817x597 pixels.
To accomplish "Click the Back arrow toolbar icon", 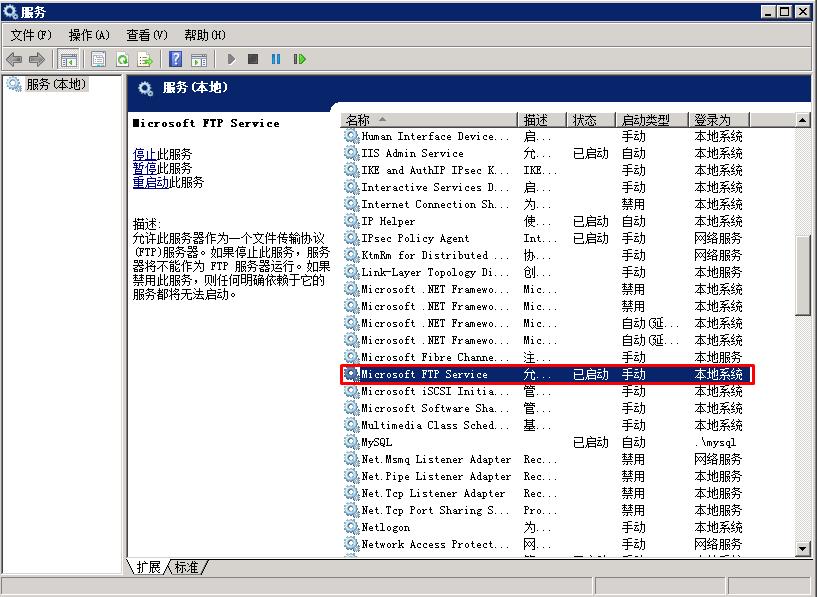I will click(14, 59).
